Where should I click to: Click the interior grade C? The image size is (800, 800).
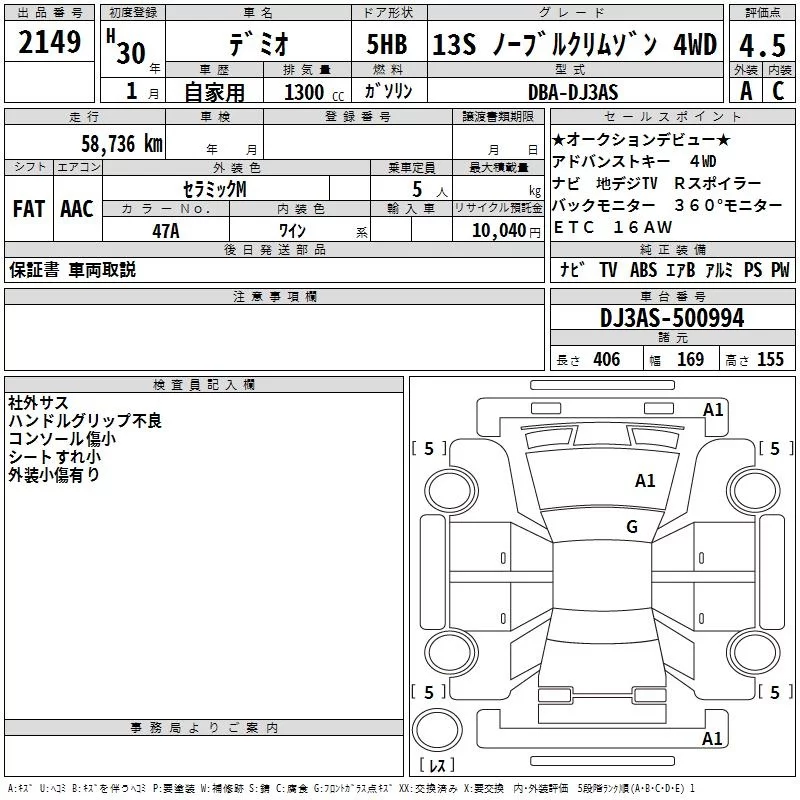(x=778, y=91)
